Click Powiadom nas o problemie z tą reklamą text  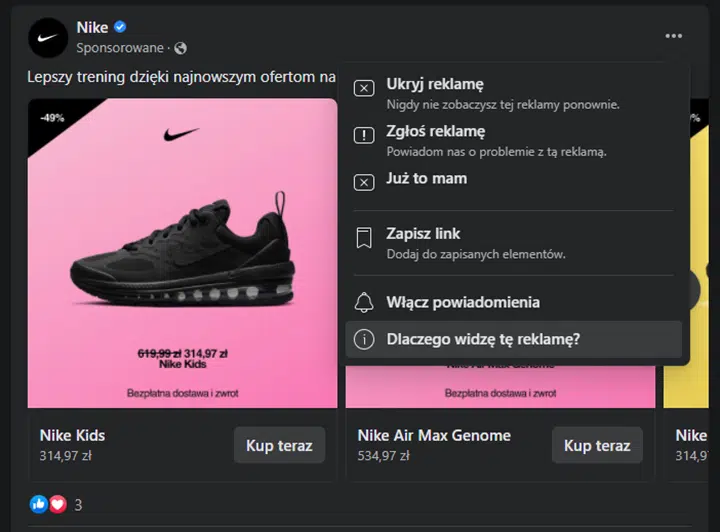click(x=496, y=152)
